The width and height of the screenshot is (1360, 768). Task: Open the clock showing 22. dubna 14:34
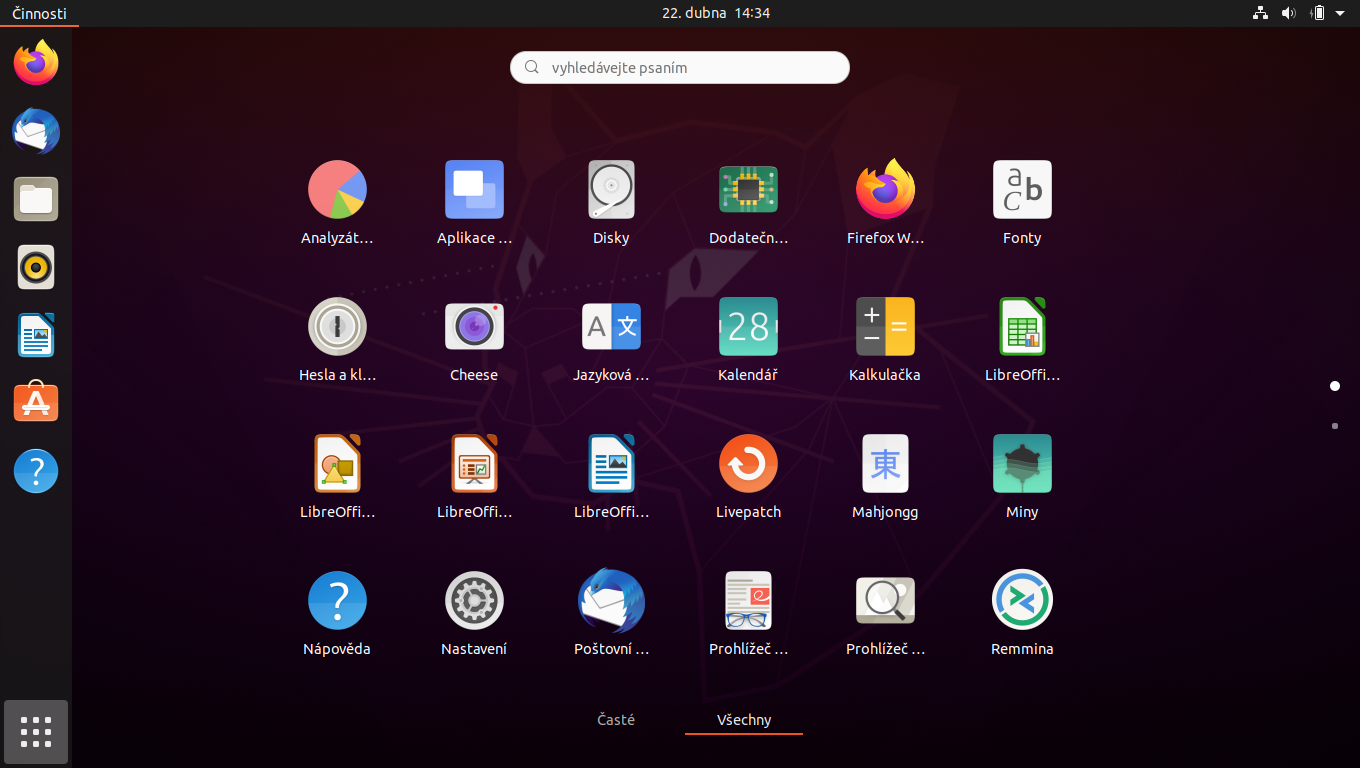click(716, 13)
